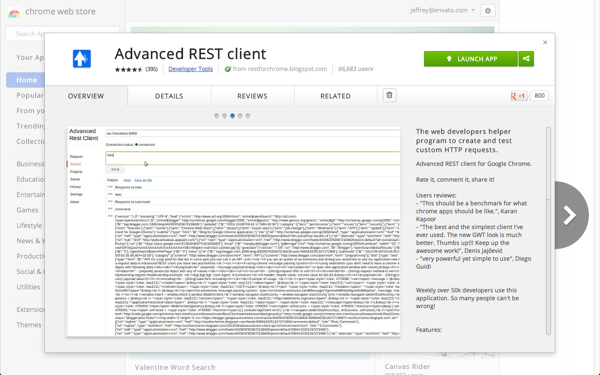600x375 pixels.
Task: Click the 800 plus-one count
Action: click(x=539, y=96)
